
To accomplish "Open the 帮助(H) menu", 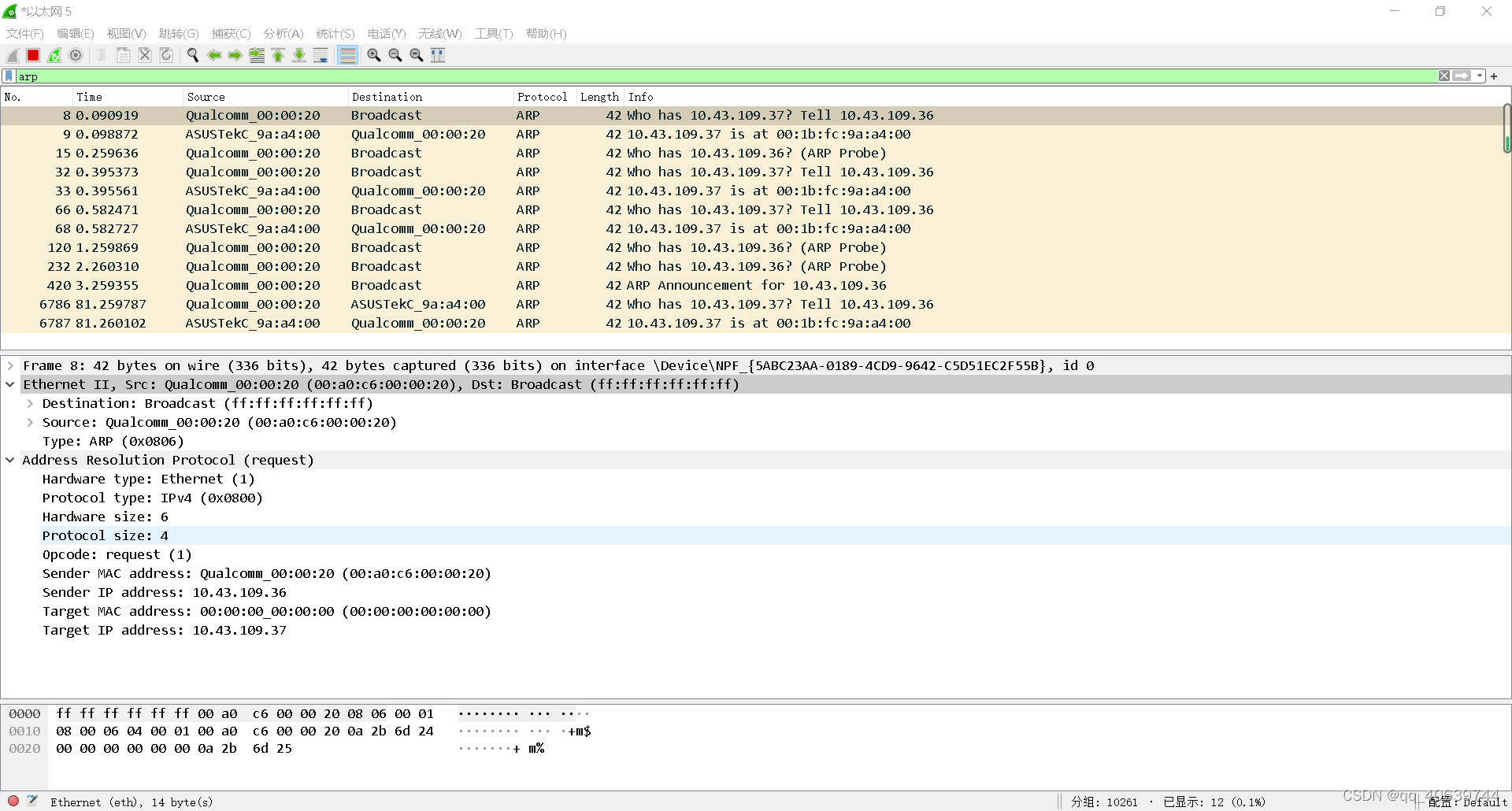I will [x=547, y=34].
